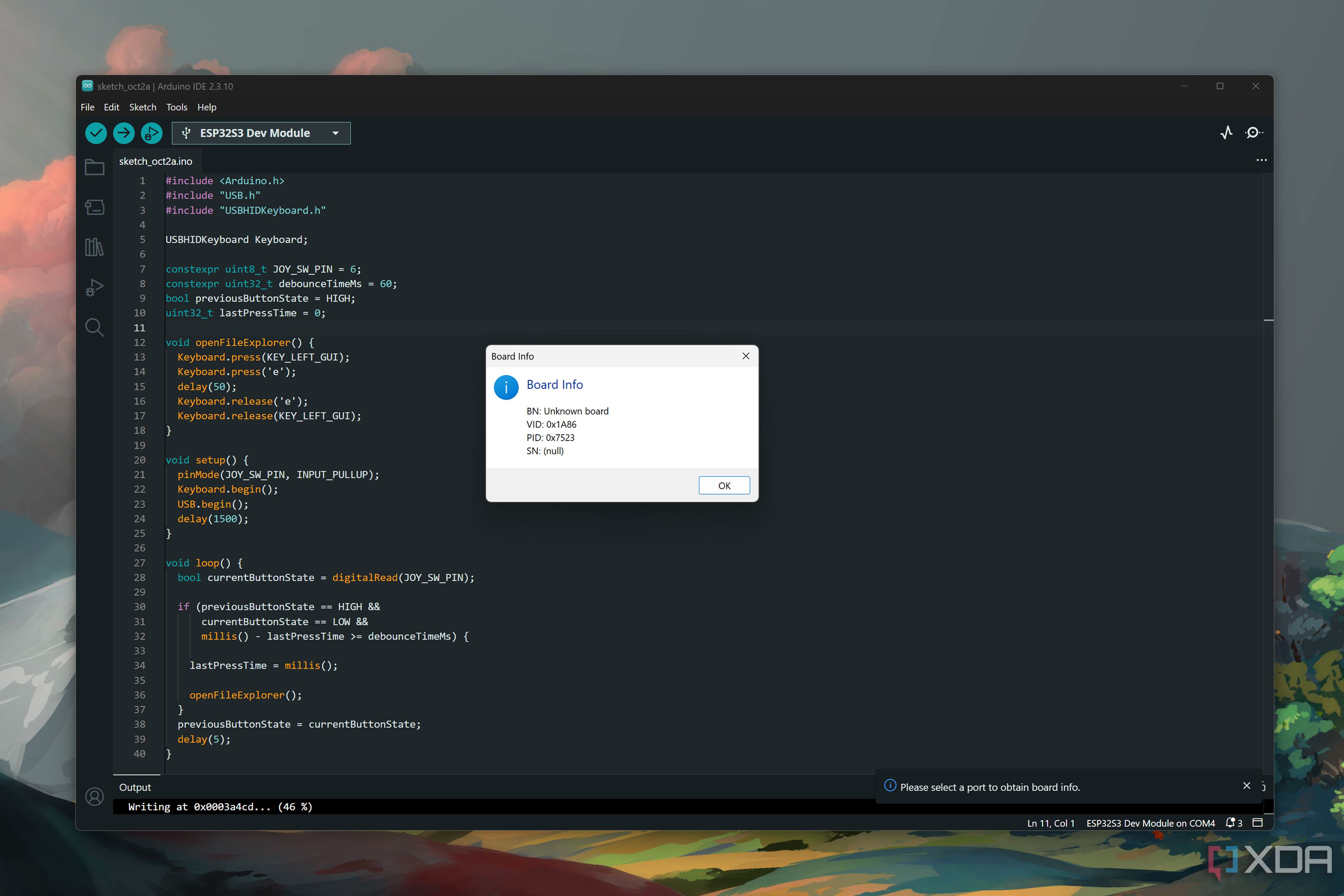Expand the ESP32S3 Dev Module board dropdown
This screenshot has height=896, width=1344.
(x=261, y=133)
